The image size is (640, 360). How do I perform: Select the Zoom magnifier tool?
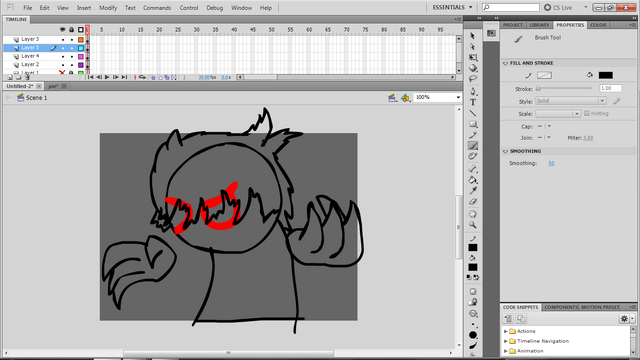(x=473, y=225)
